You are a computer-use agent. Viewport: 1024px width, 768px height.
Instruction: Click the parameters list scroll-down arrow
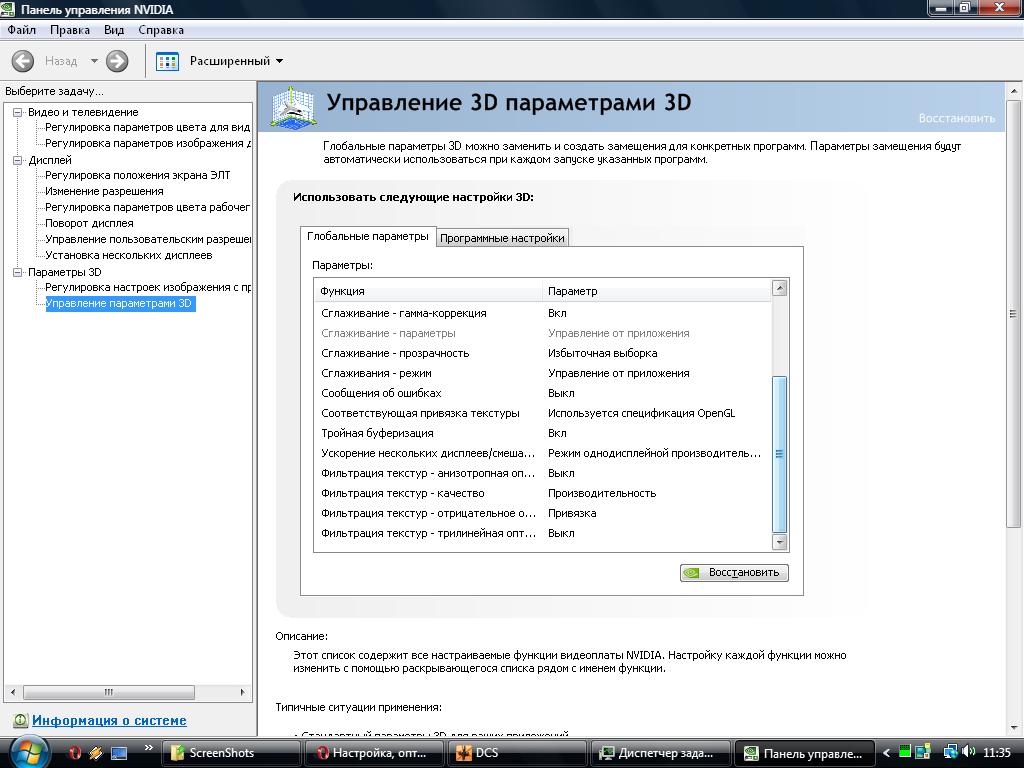779,542
